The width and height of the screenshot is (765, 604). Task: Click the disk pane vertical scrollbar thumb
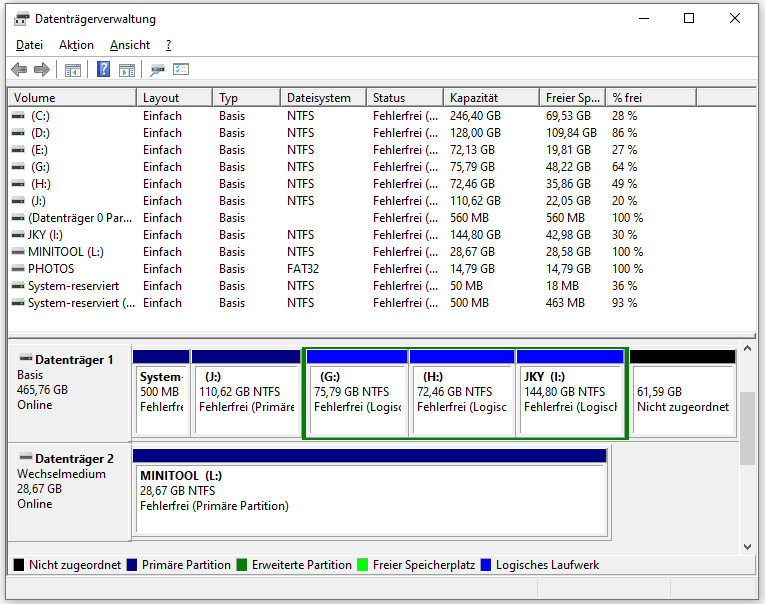(747, 428)
